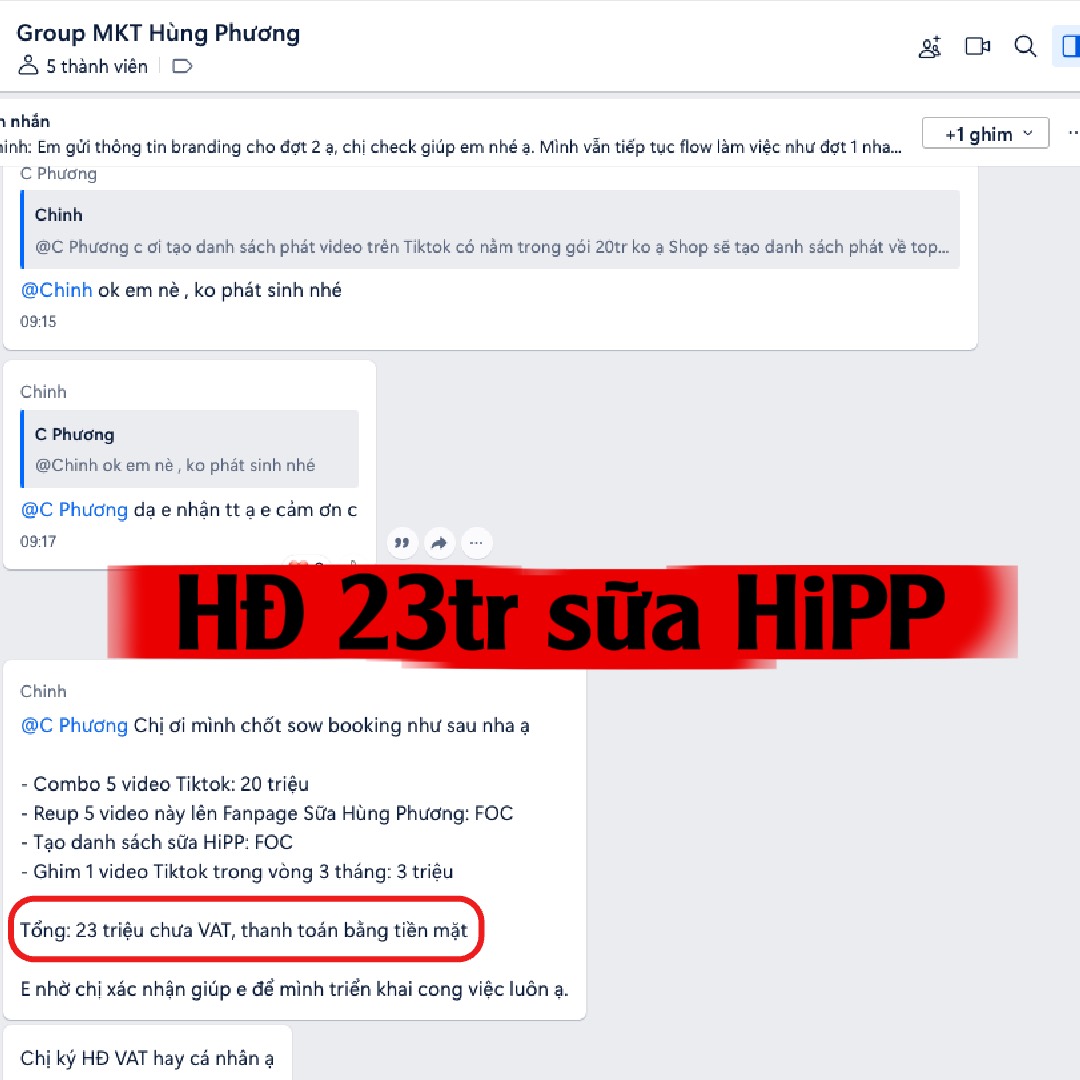The width and height of the screenshot is (1080, 1080).
Task: Click the quote reply icon on Chinh's message
Action: (402, 543)
